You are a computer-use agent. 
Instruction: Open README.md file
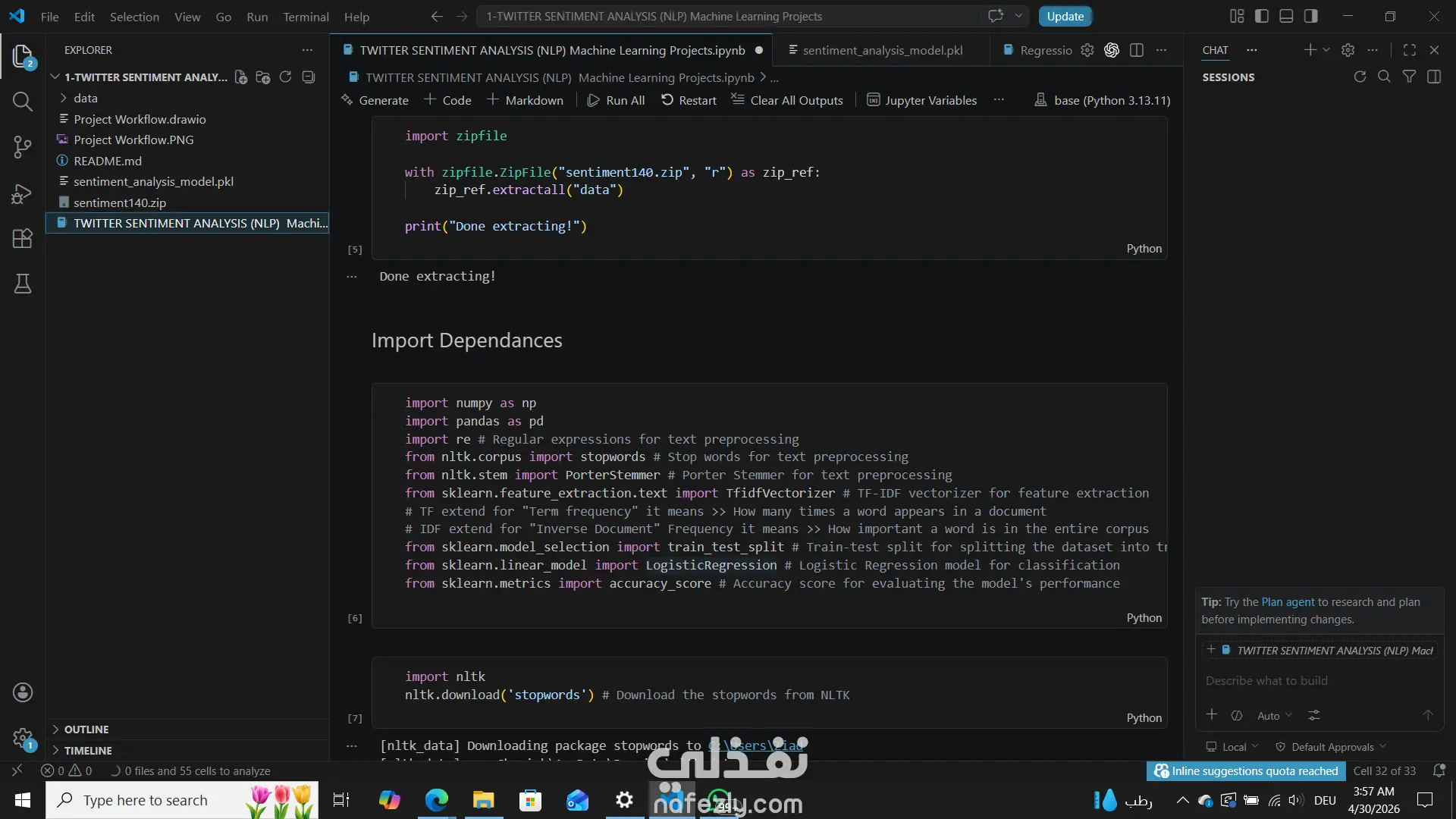(108, 161)
